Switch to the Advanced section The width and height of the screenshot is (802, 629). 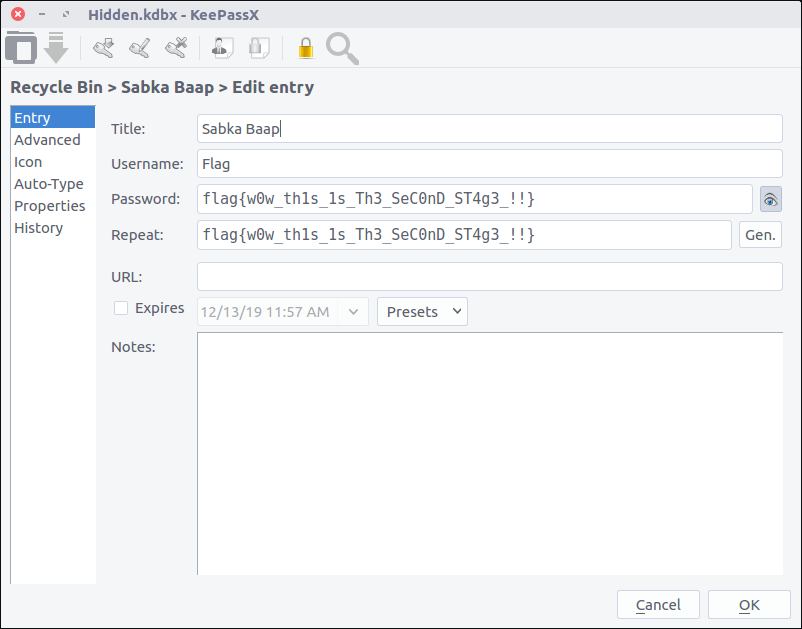tap(47, 140)
